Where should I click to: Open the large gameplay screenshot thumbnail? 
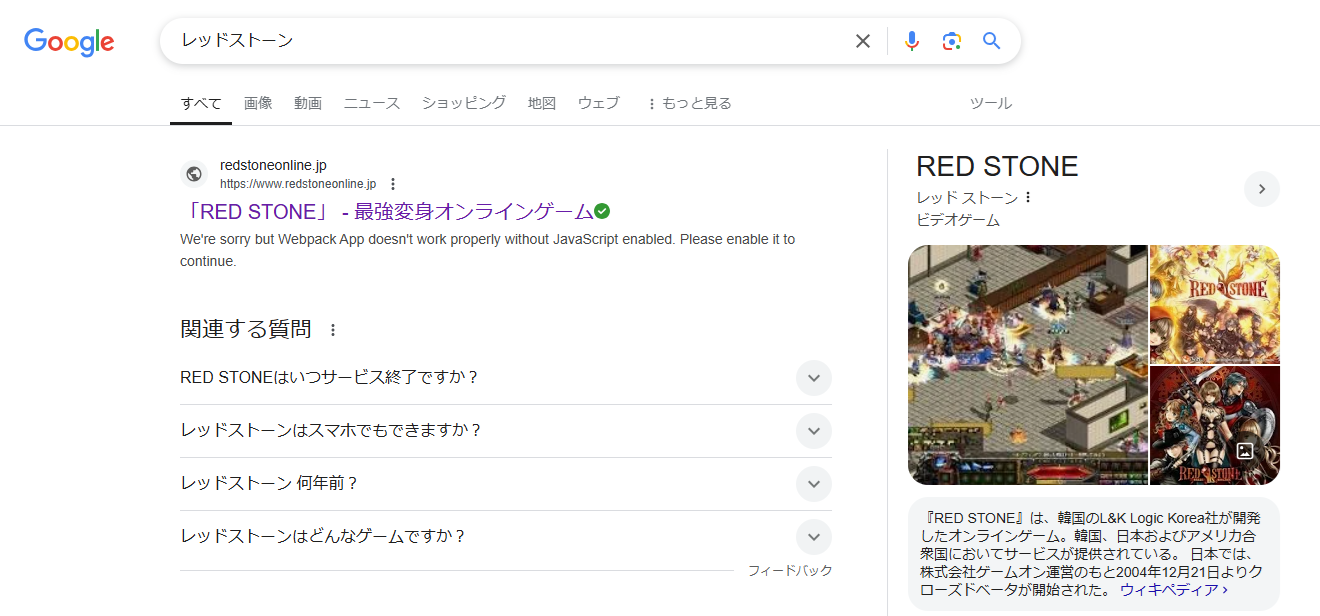tap(1027, 365)
